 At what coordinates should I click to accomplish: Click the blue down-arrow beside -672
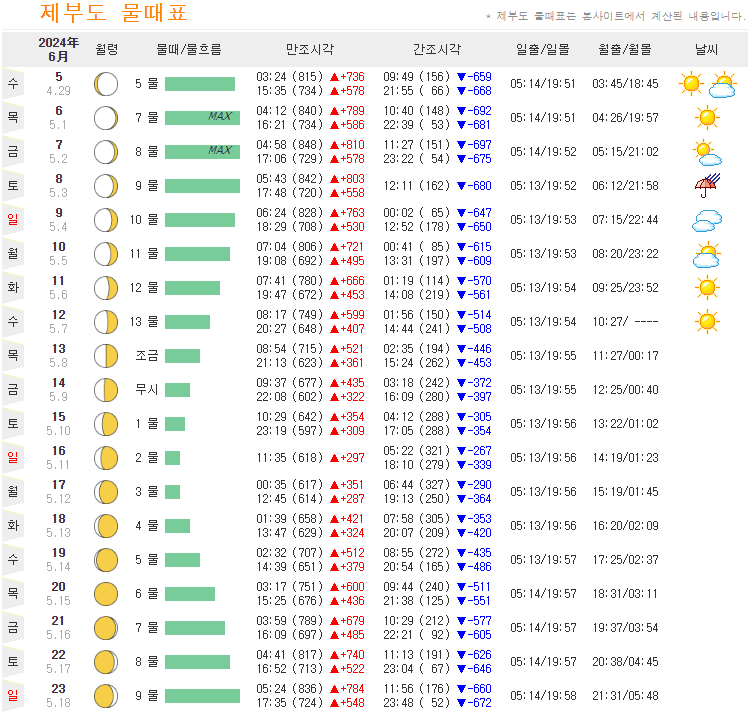tap(461, 703)
